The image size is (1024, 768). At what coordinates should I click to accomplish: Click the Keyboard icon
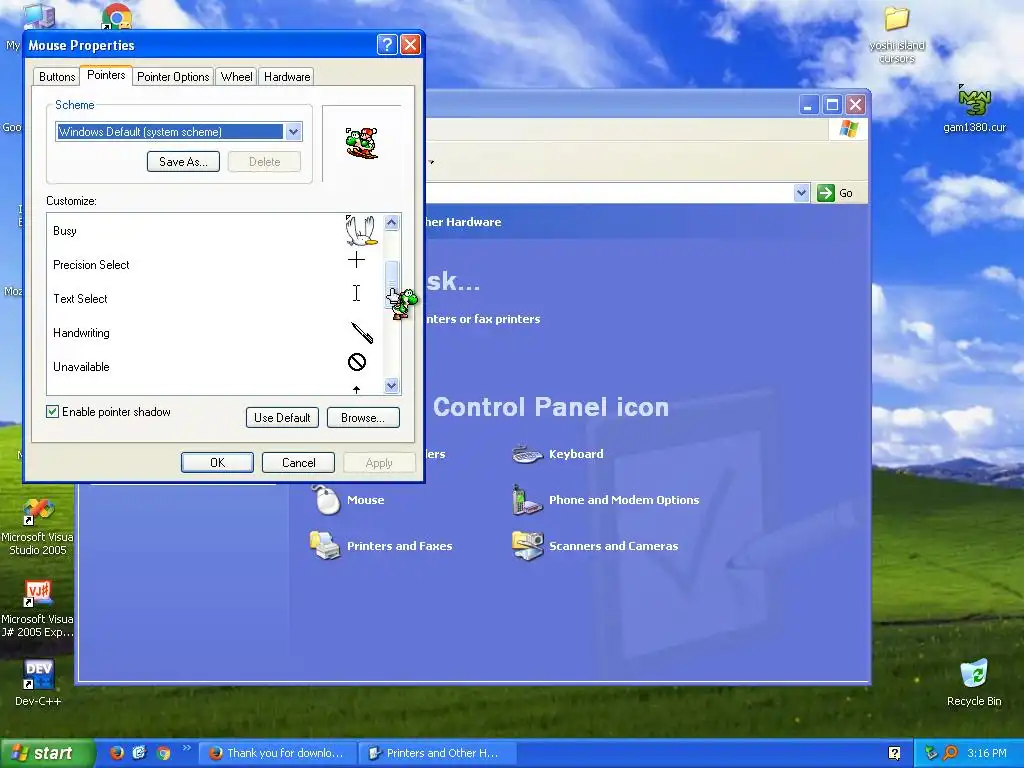point(527,454)
